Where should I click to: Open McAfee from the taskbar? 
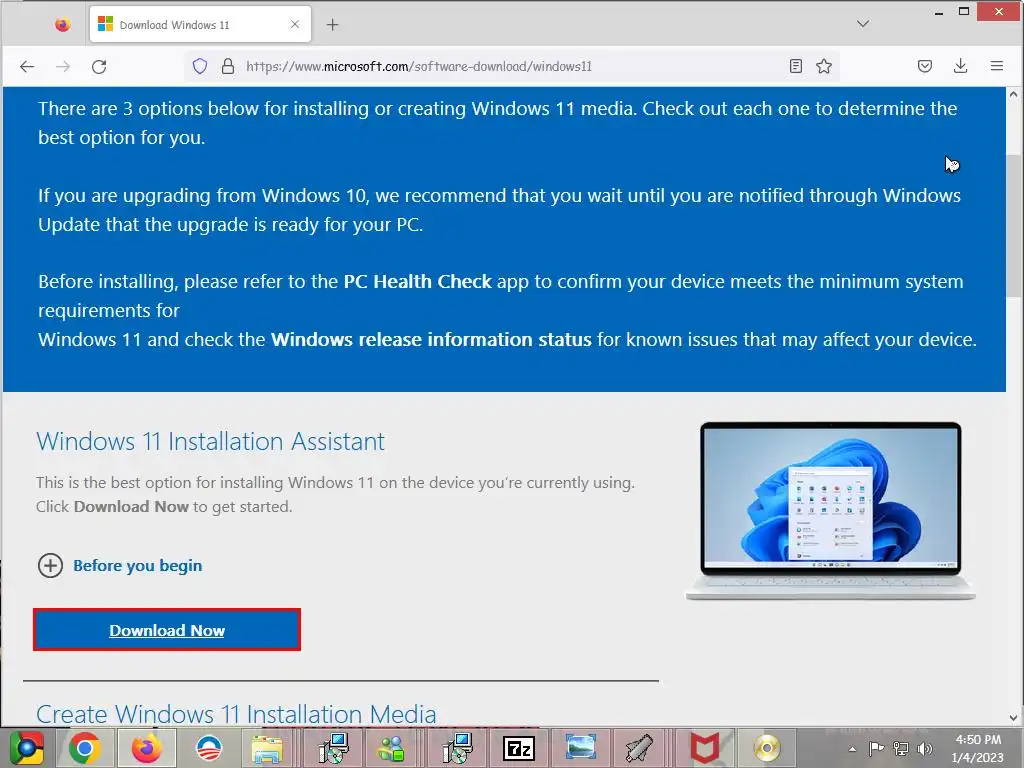pos(705,748)
